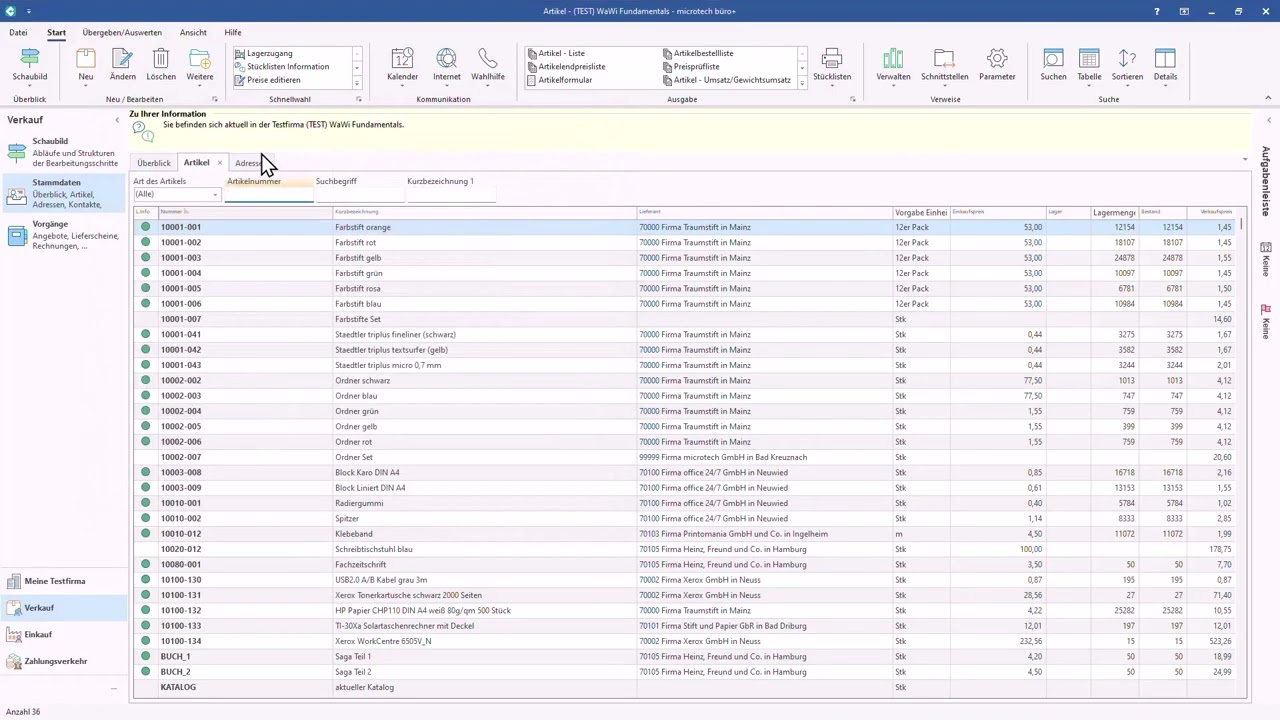Expand the Schnellwahl list dropdown arrow
Image resolution: width=1280 pixels, height=720 pixels.
click(357, 83)
